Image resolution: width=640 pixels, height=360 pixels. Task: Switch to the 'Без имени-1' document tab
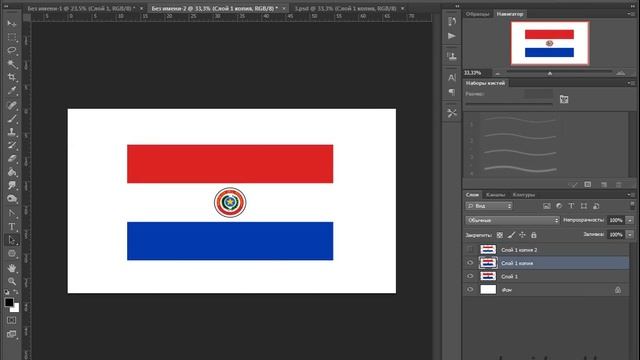[x=82, y=8]
